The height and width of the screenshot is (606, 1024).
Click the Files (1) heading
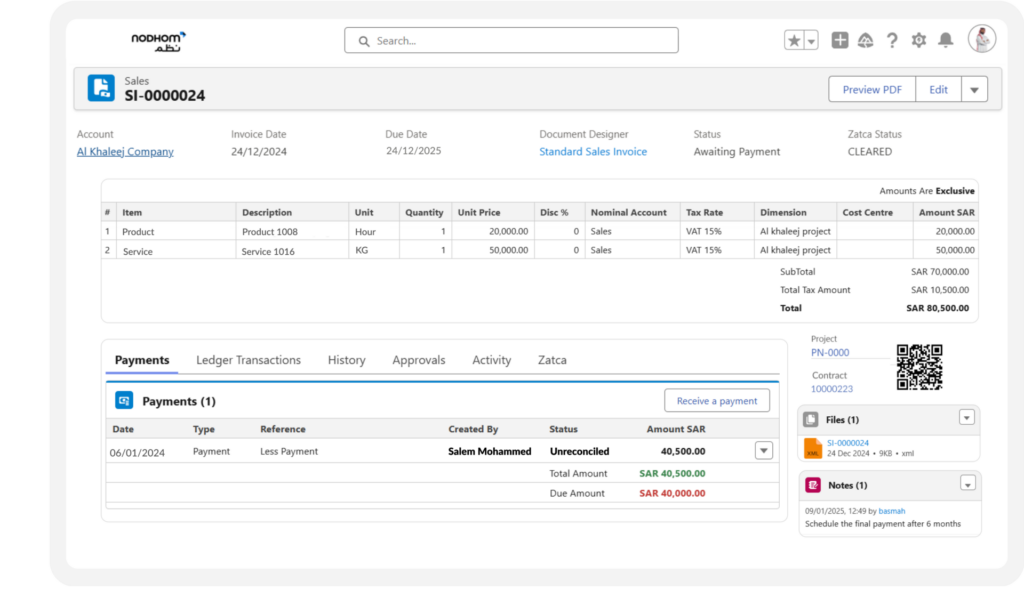click(x=842, y=420)
